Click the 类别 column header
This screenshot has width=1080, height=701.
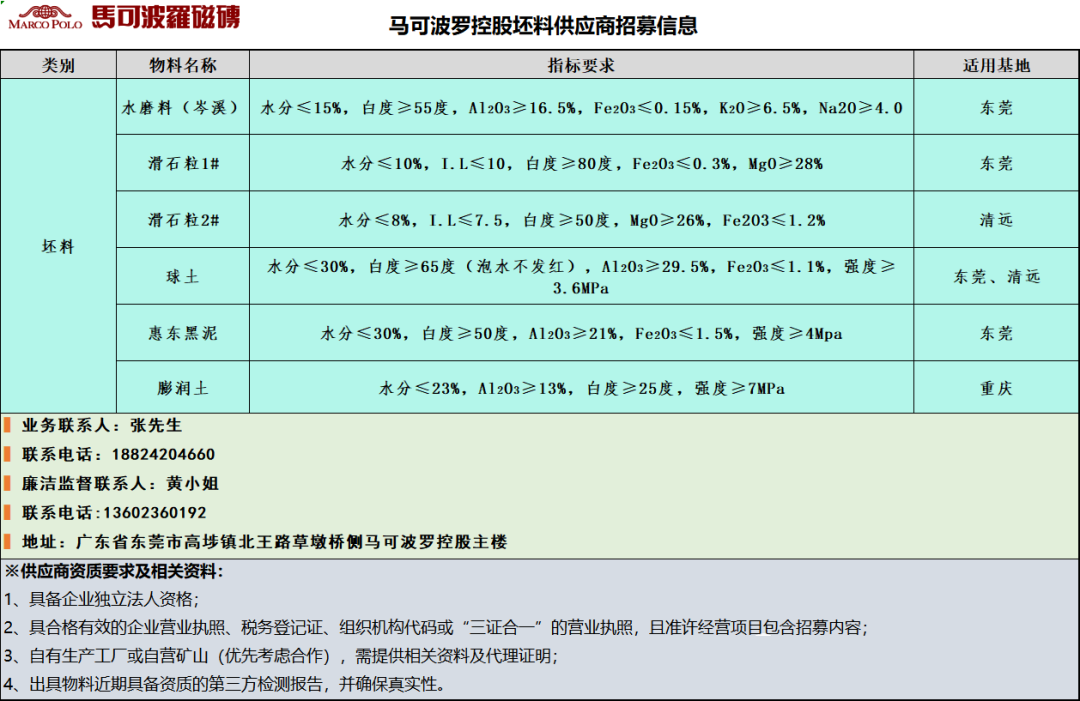59,65
